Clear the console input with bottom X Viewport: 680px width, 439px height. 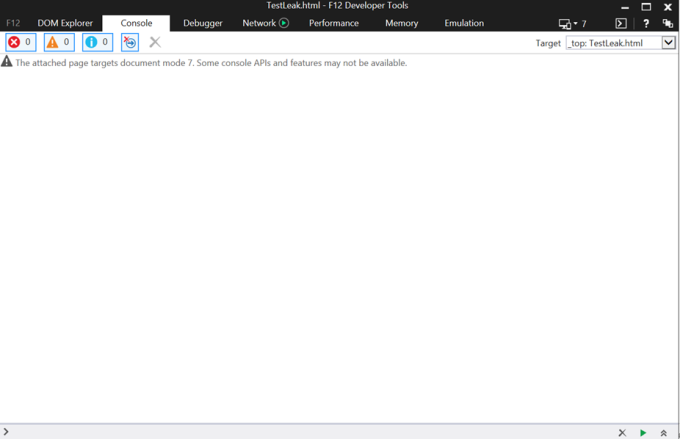click(x=622, y=432)
